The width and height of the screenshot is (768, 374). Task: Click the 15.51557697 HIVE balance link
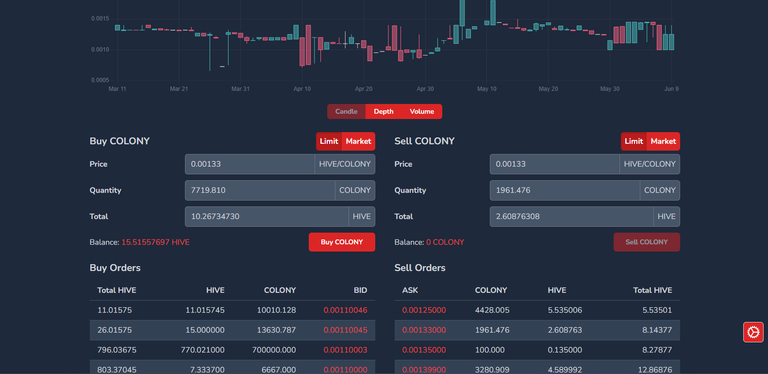pos(155,242)
